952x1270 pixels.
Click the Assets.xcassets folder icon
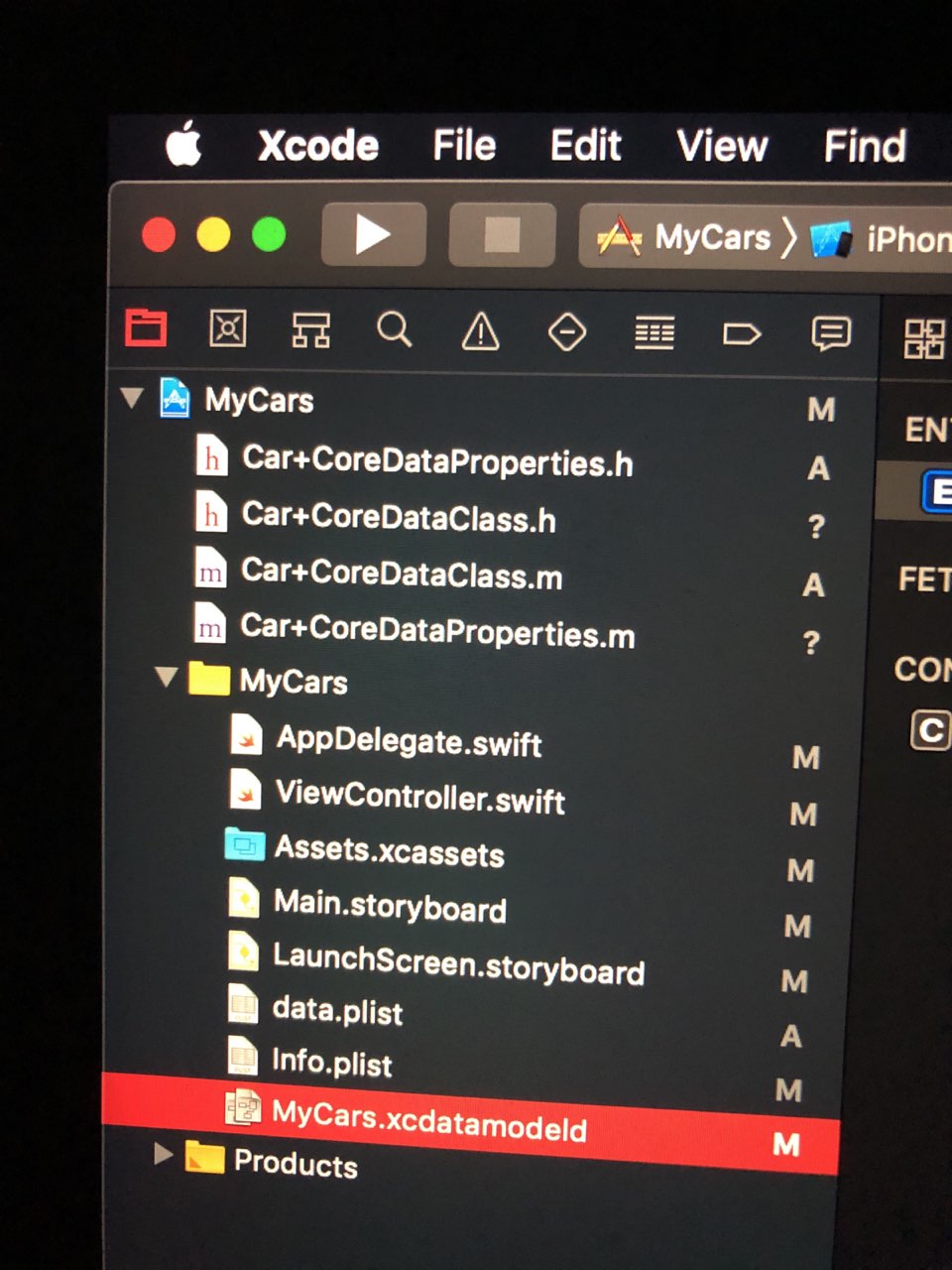tap(245, 845)
